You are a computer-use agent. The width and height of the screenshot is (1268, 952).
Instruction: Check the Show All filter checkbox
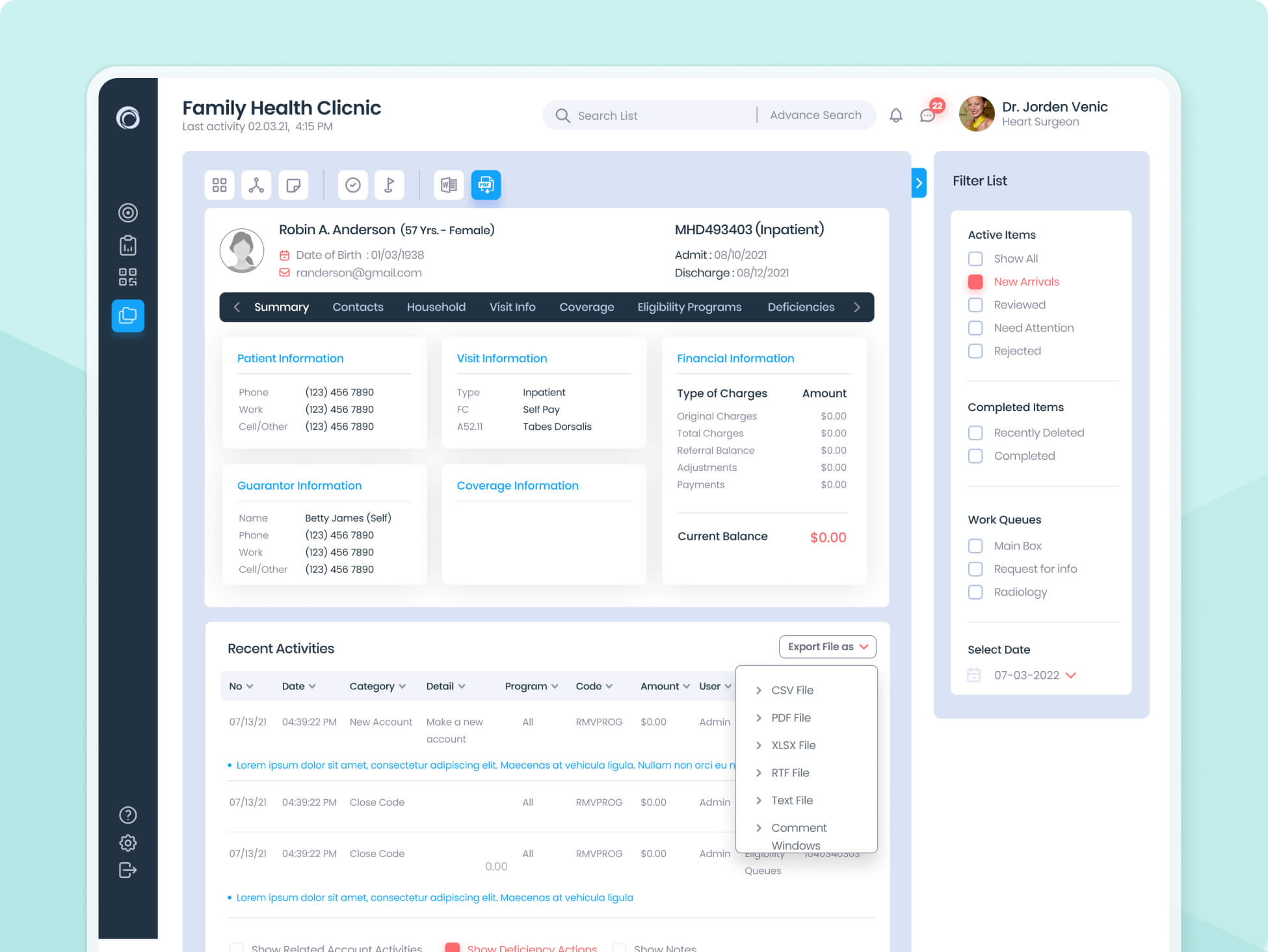975,258
